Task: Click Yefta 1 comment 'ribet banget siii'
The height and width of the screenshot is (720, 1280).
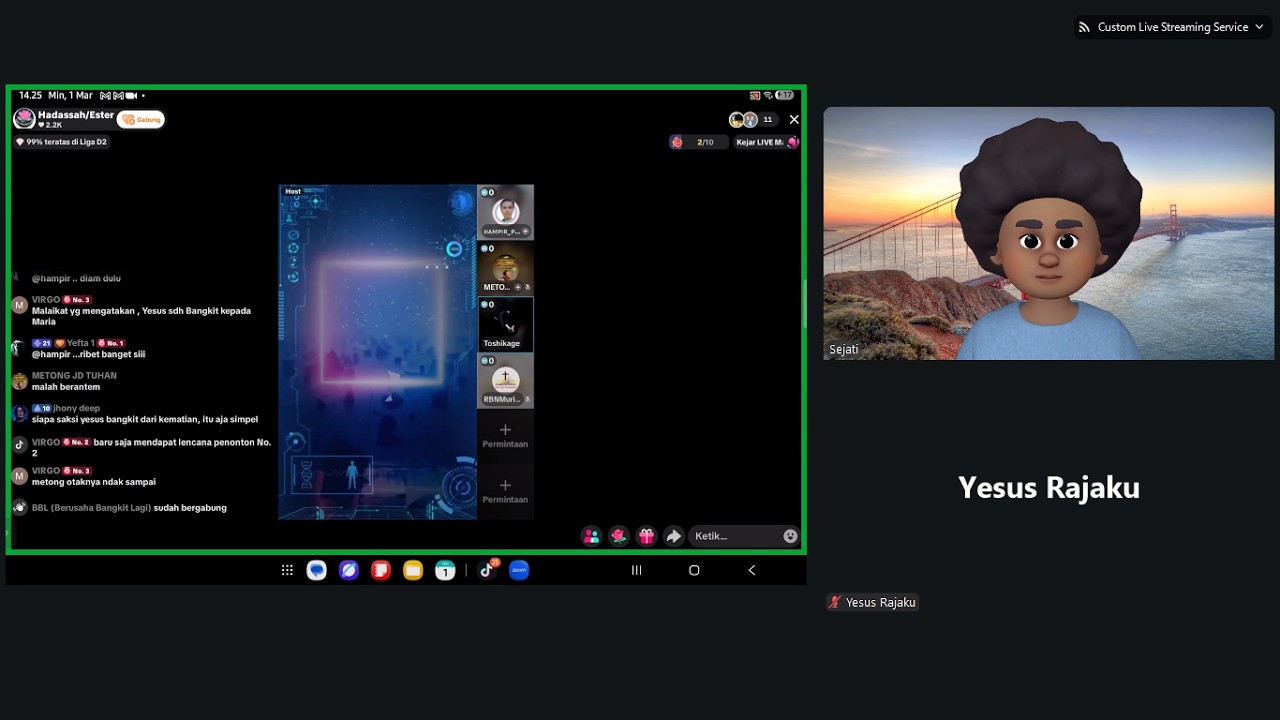Action: 88,348
